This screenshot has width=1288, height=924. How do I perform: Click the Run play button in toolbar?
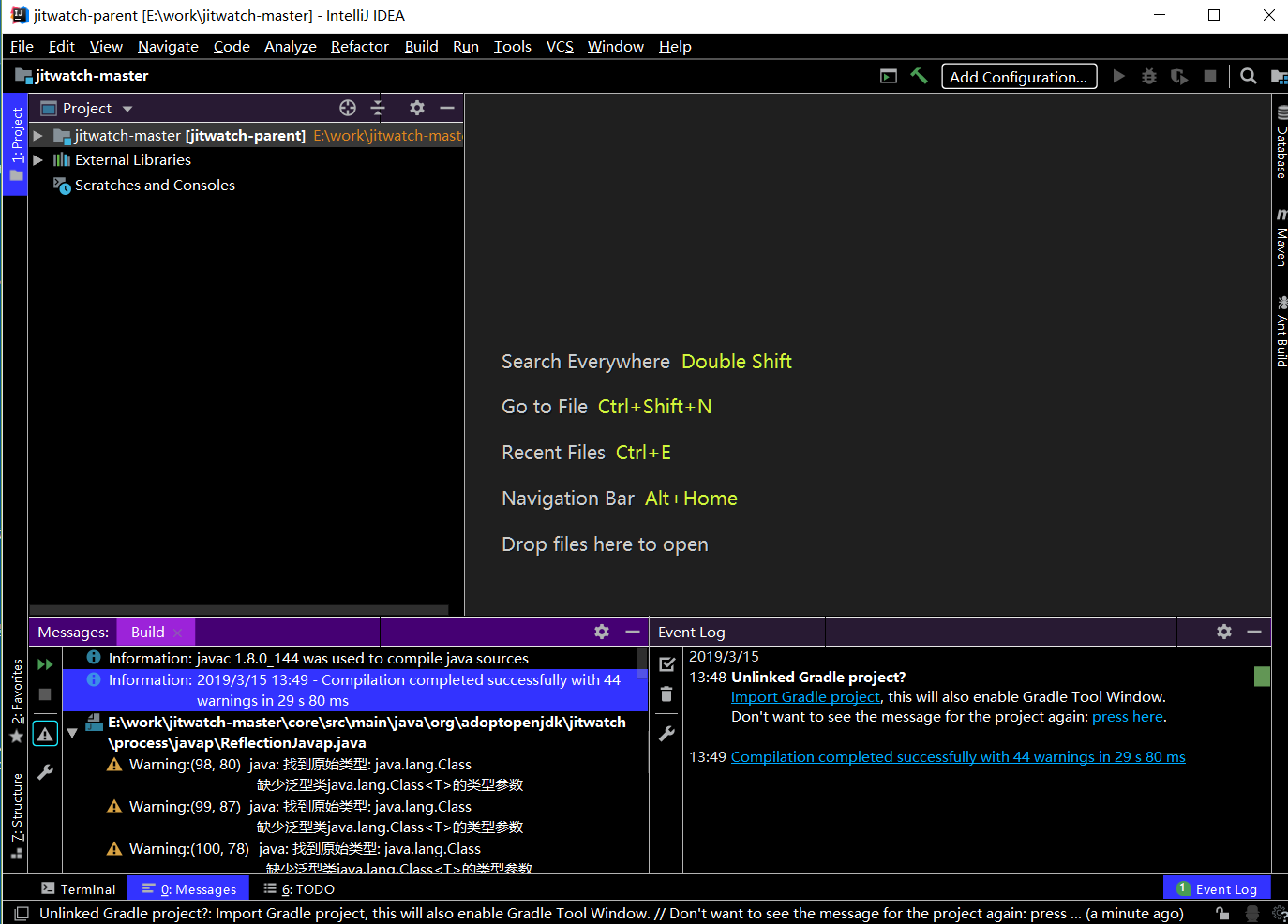1118,76
